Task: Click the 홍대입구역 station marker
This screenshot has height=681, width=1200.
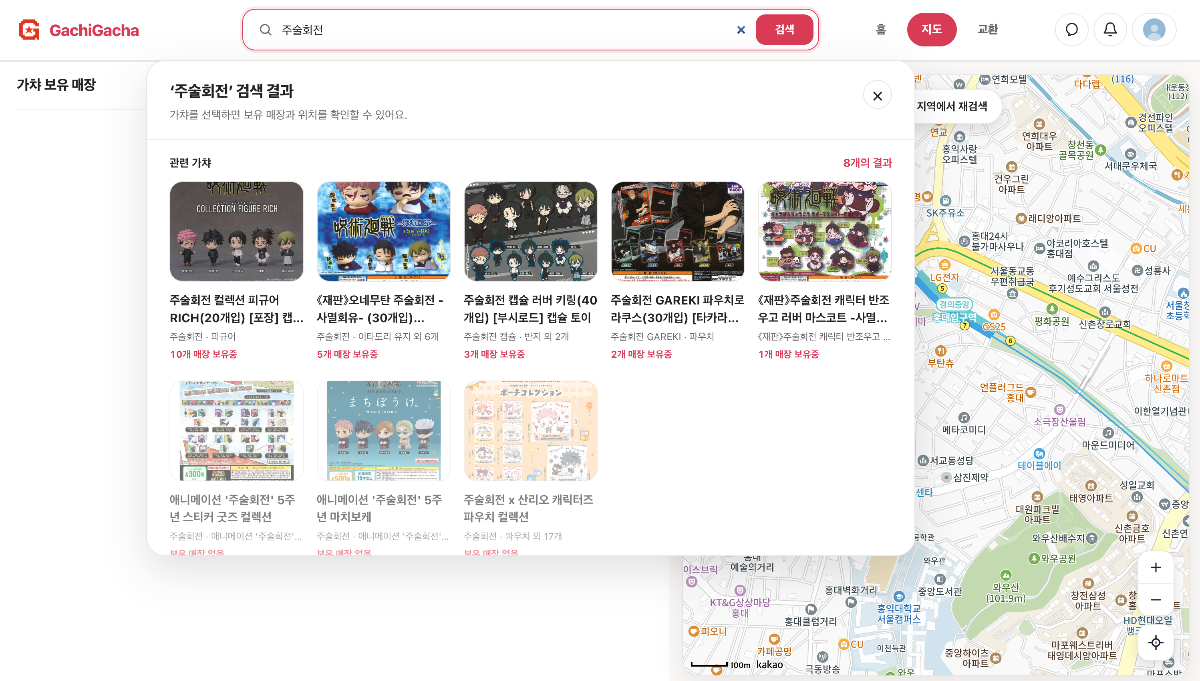Action: [x=954, y=317]
